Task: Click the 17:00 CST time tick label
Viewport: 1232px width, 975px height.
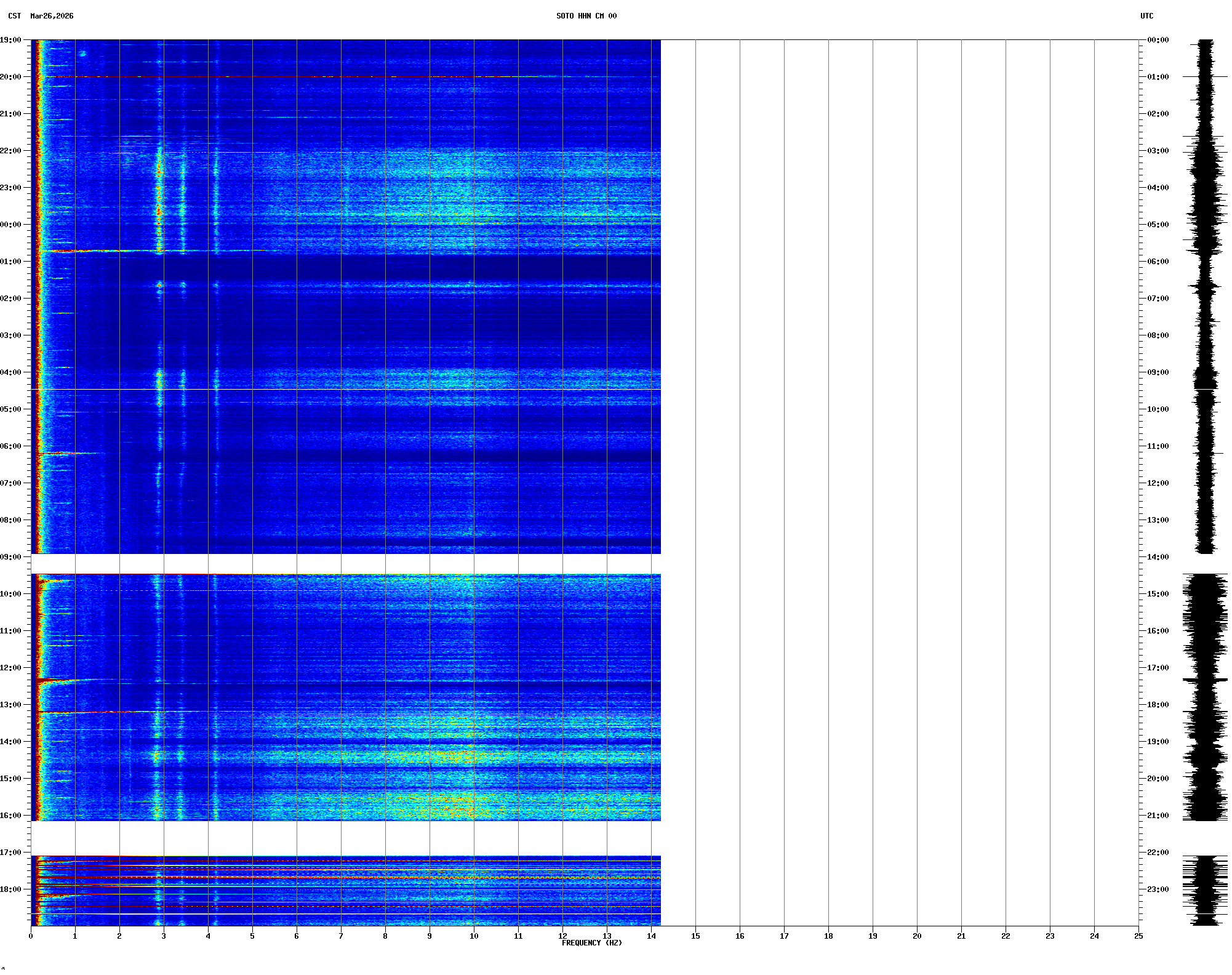Action: pyautogui.click(x=10, y=853)
